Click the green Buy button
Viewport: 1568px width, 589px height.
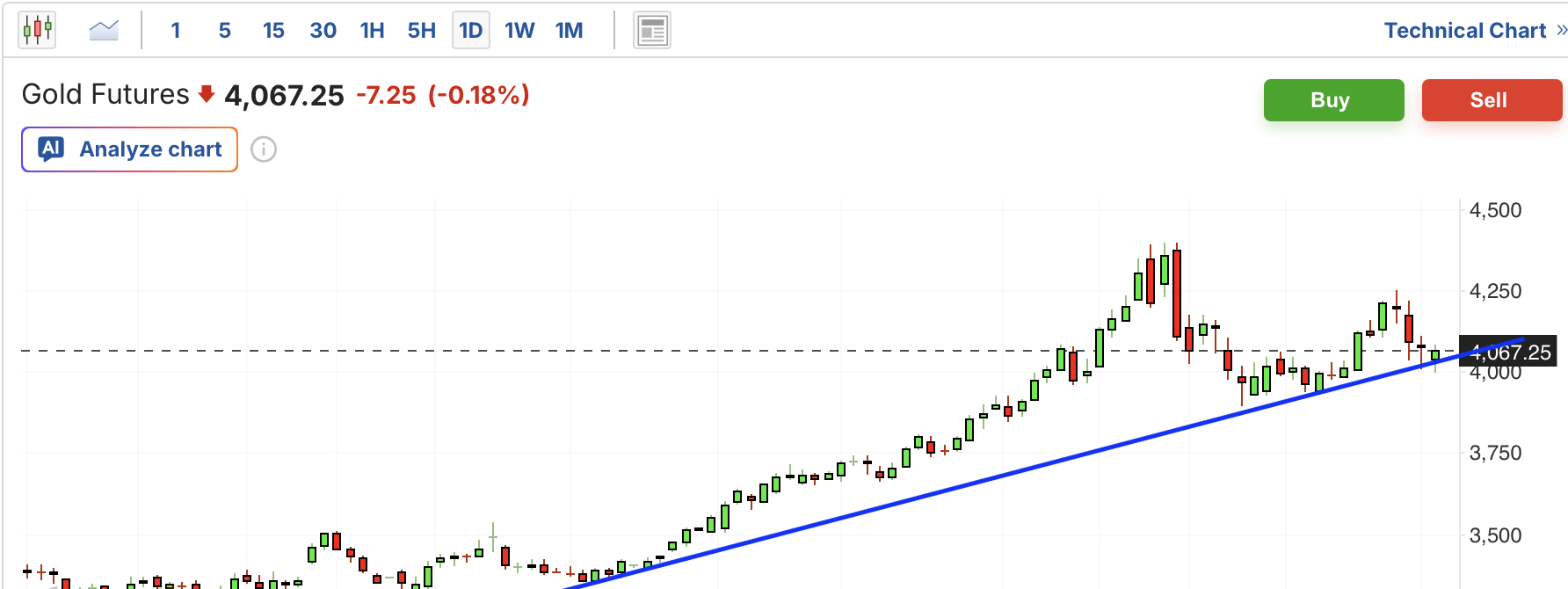point(1333,100)
